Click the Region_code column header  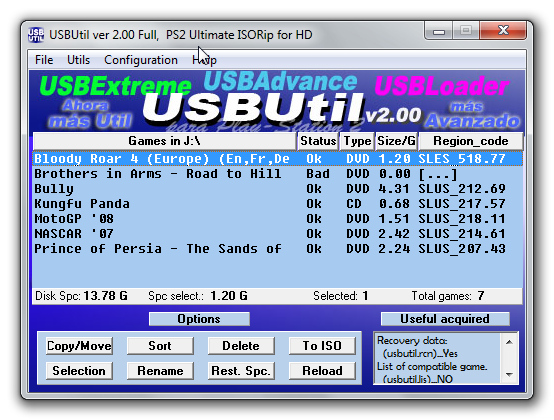[471, 141]
